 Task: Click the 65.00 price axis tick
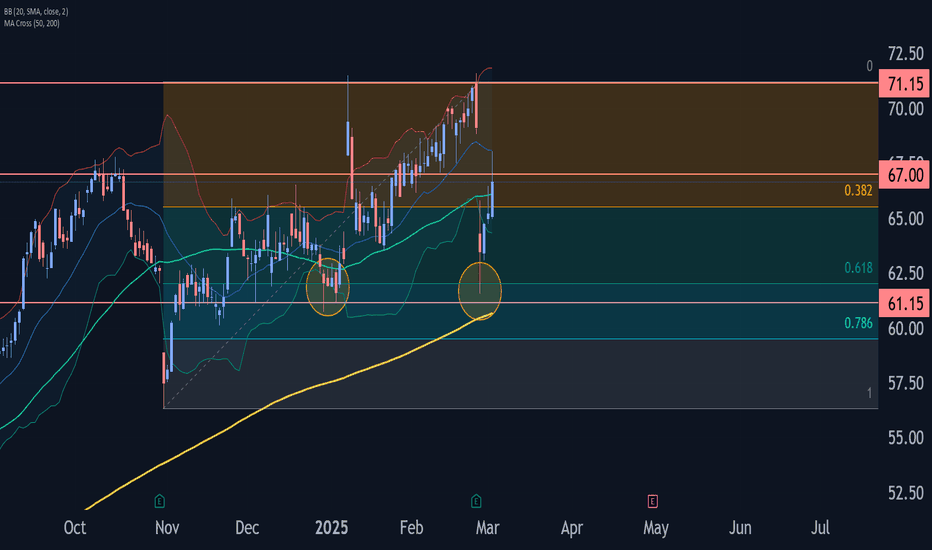(x=906, y=219)
